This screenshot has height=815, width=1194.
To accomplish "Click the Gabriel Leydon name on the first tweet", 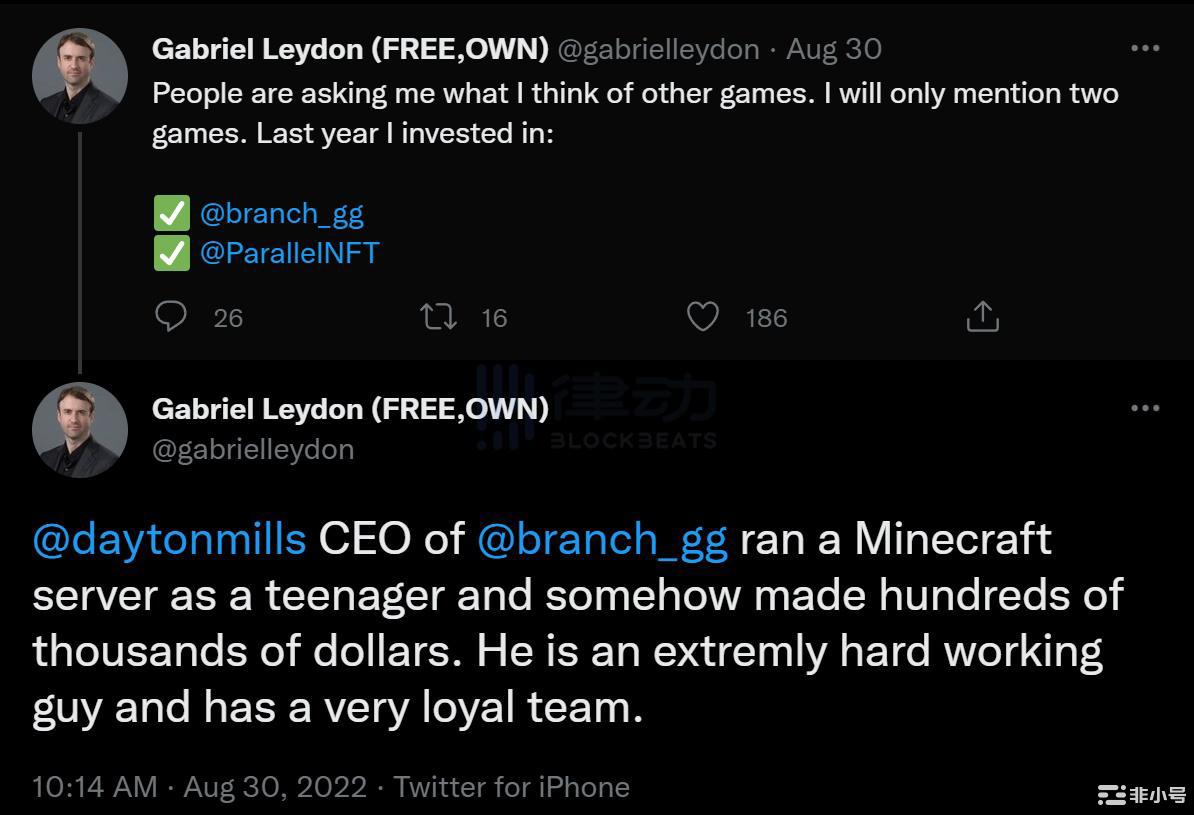I will [x=350, y=48].
